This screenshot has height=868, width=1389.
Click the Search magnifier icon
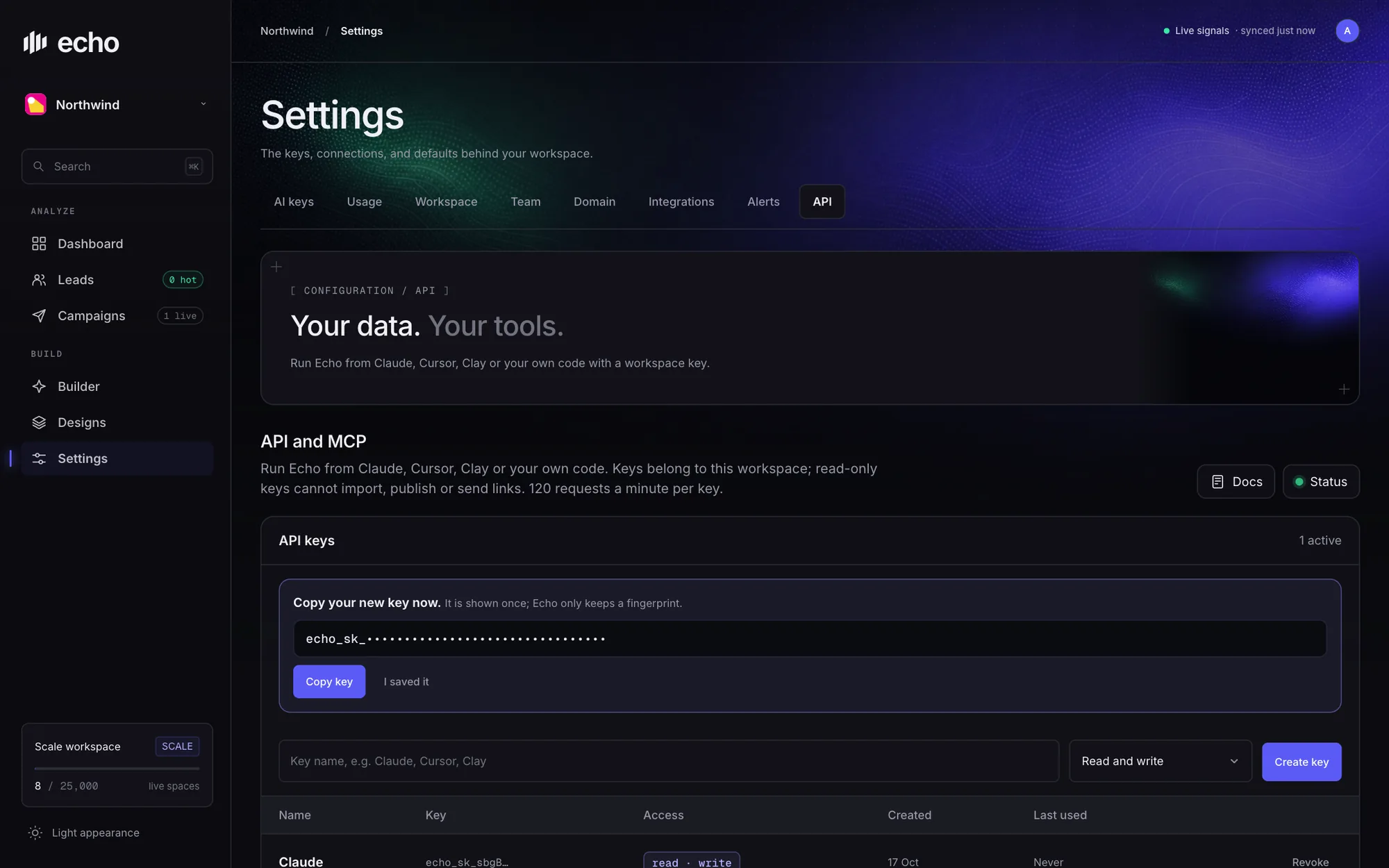[x=39, y=167]
